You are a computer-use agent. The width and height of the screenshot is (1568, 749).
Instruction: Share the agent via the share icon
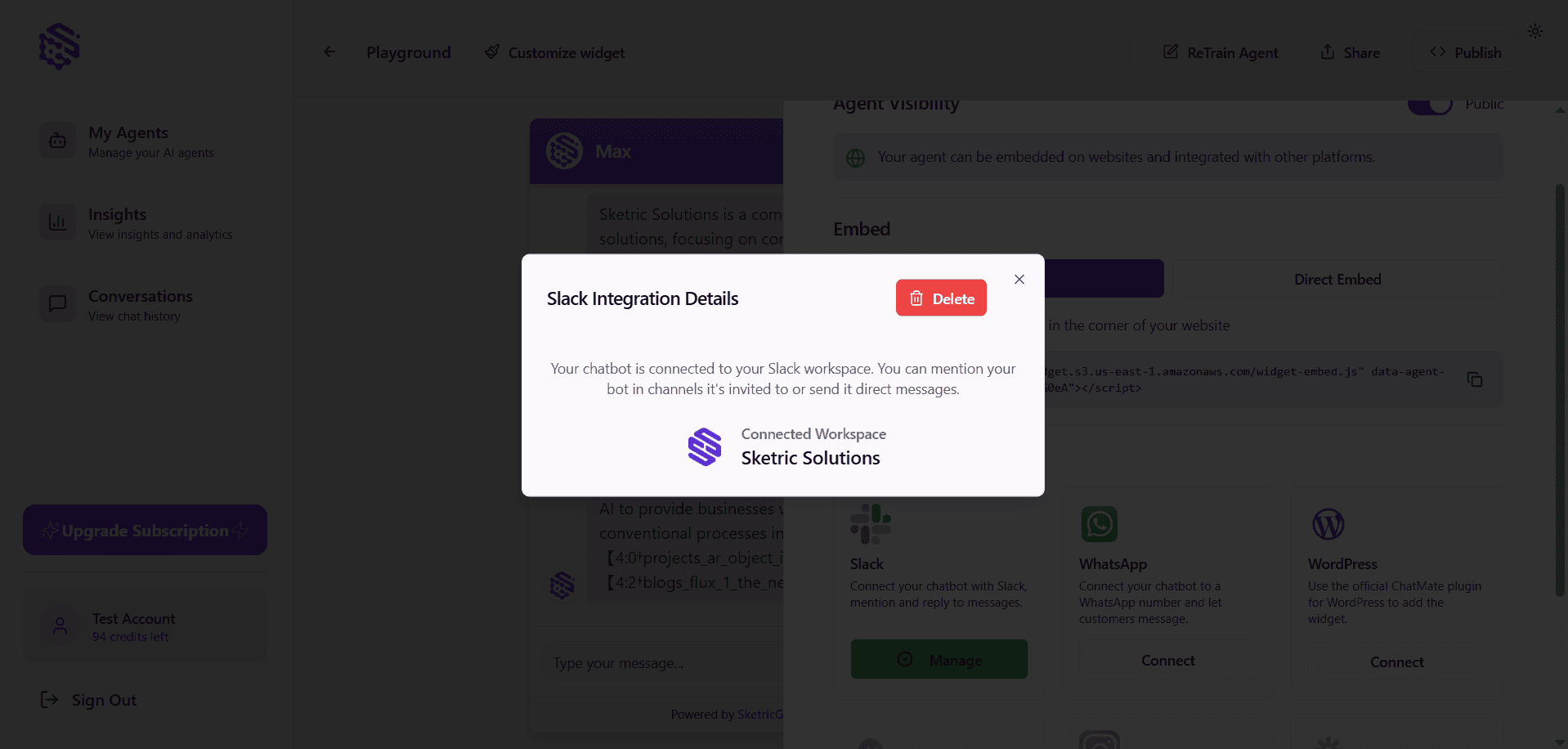coord(1328,52)
